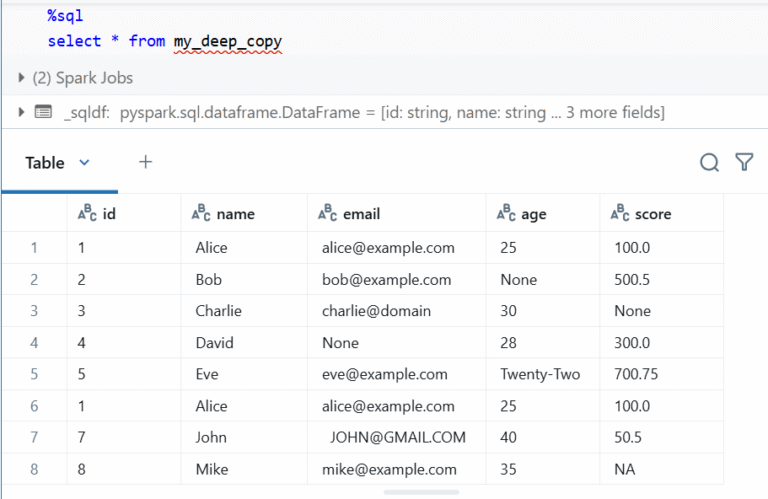Click the my_deep_copy table name in query
Viewport: 768px width, 499px height.
(226, 41)
